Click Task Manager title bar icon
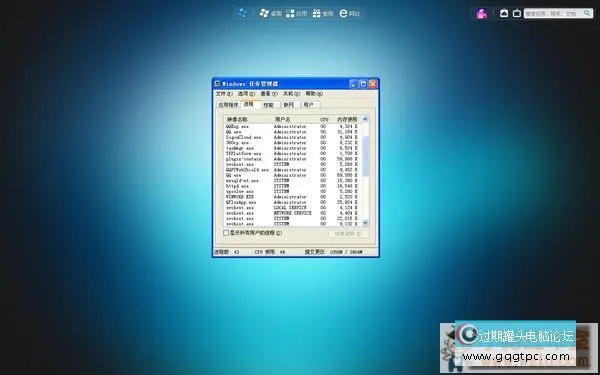 (x=217, y=84)
